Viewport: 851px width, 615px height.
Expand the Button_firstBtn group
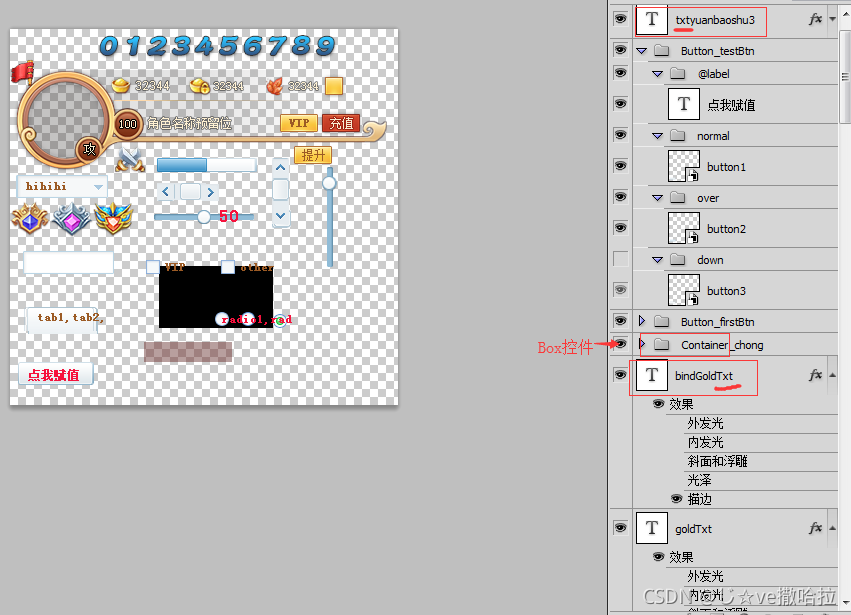[x=642, y=321]
